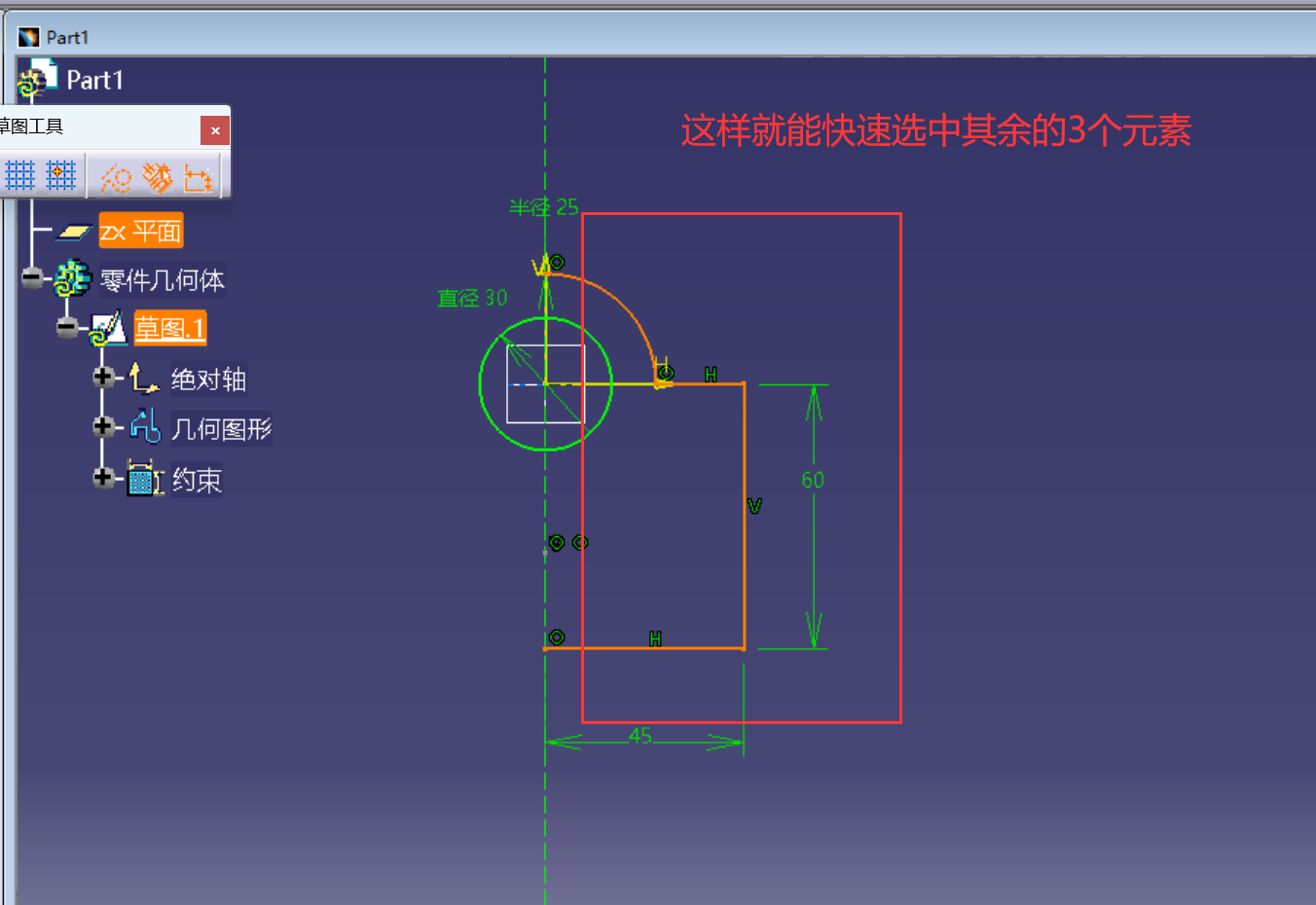Select Part1 in the tree
1316x905 pixels.
[x=94, y=80]
